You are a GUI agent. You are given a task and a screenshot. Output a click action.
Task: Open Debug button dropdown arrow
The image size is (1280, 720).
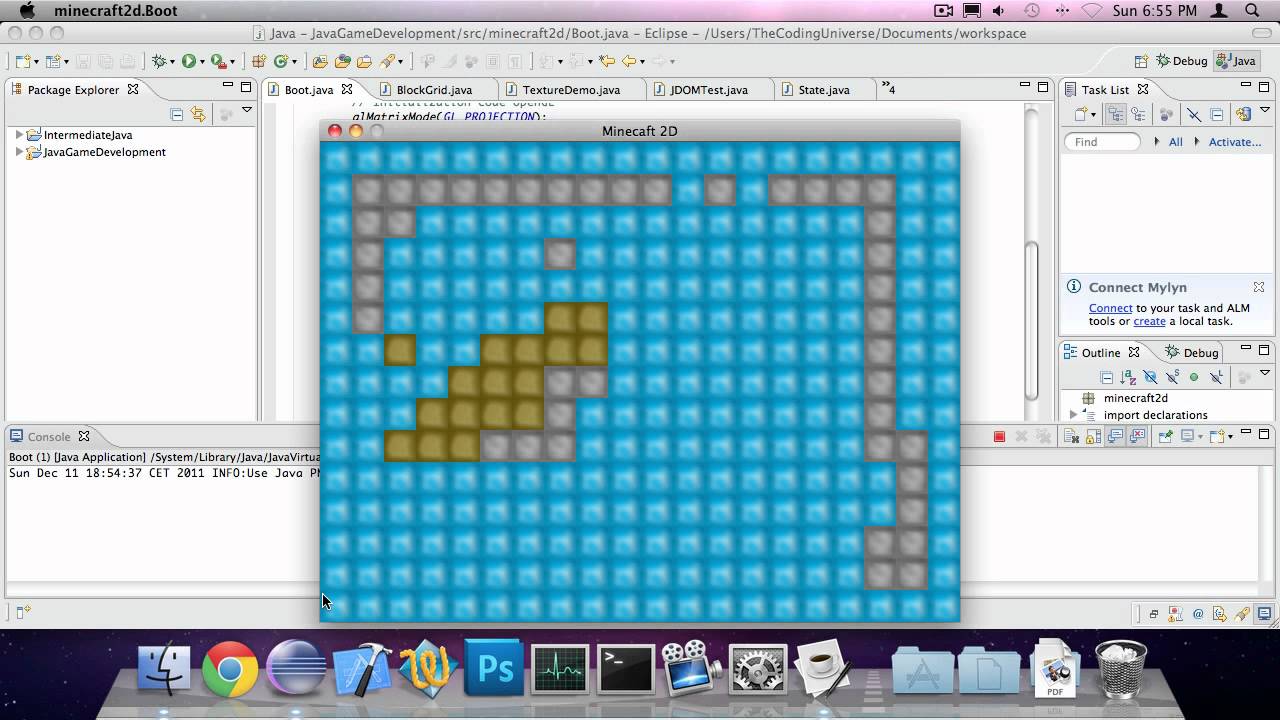[172, 62]
